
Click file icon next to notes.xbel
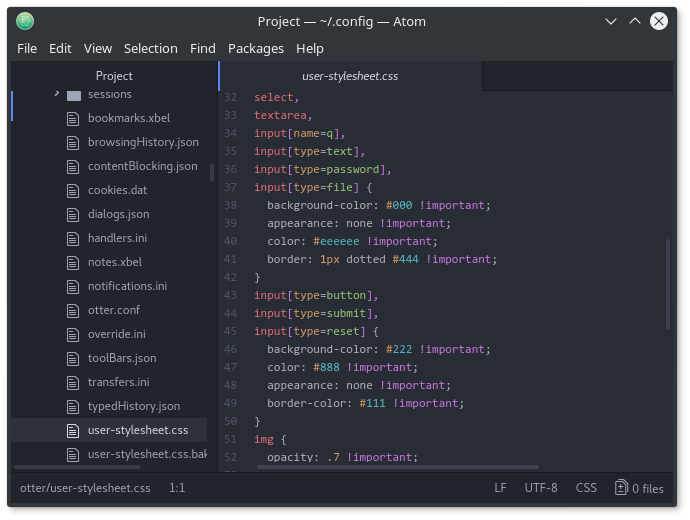pos(73,263)
